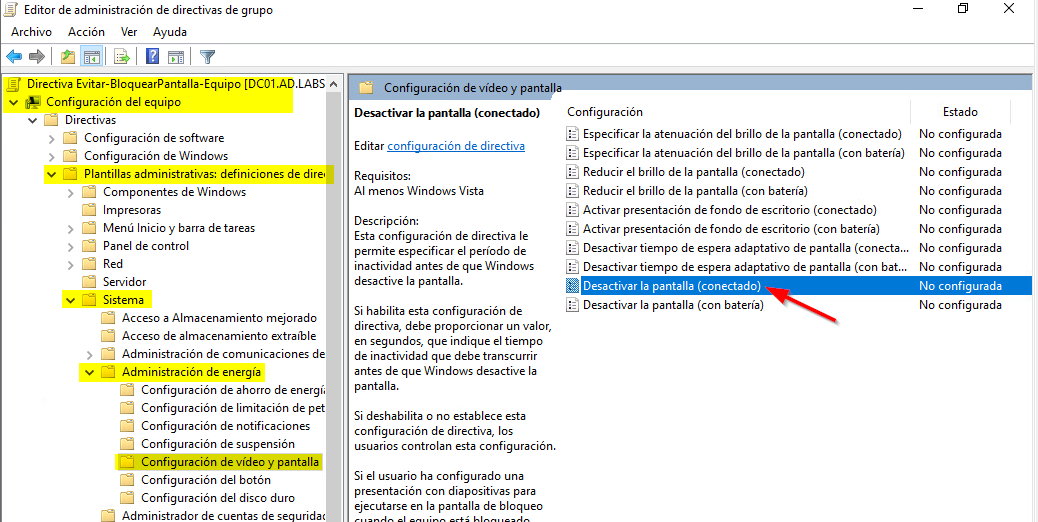Select 'Configuración de suspensión' in the tree
Screen dimensions: 1038x522
pos(217,444)
